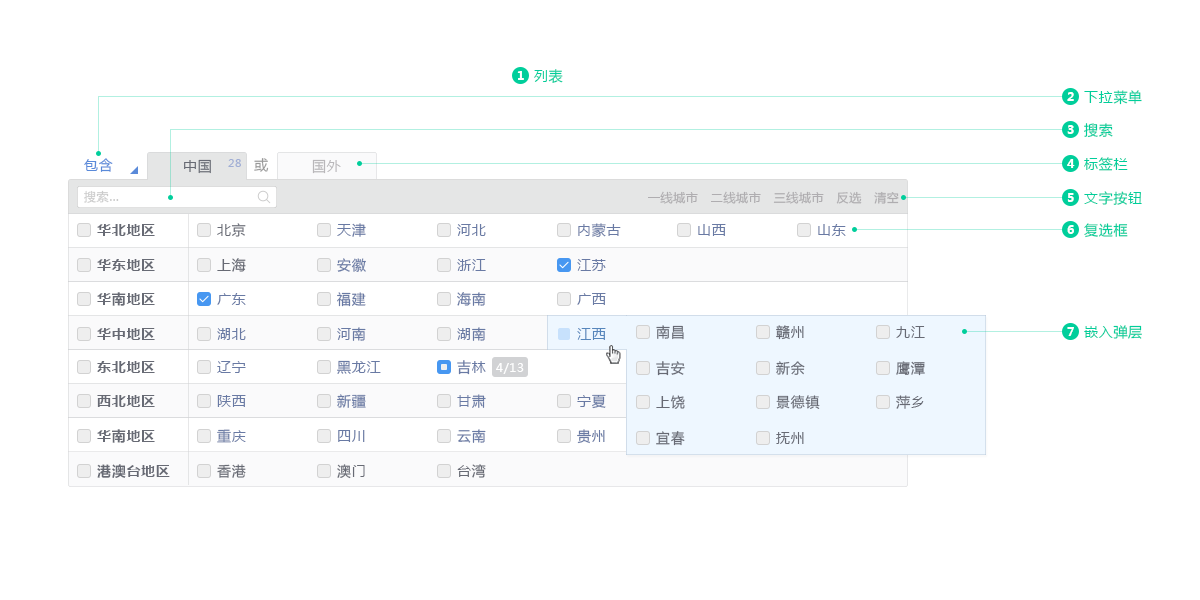Click the 三线城市 text button
1200x600 pixels.
(x=798, y=198)
